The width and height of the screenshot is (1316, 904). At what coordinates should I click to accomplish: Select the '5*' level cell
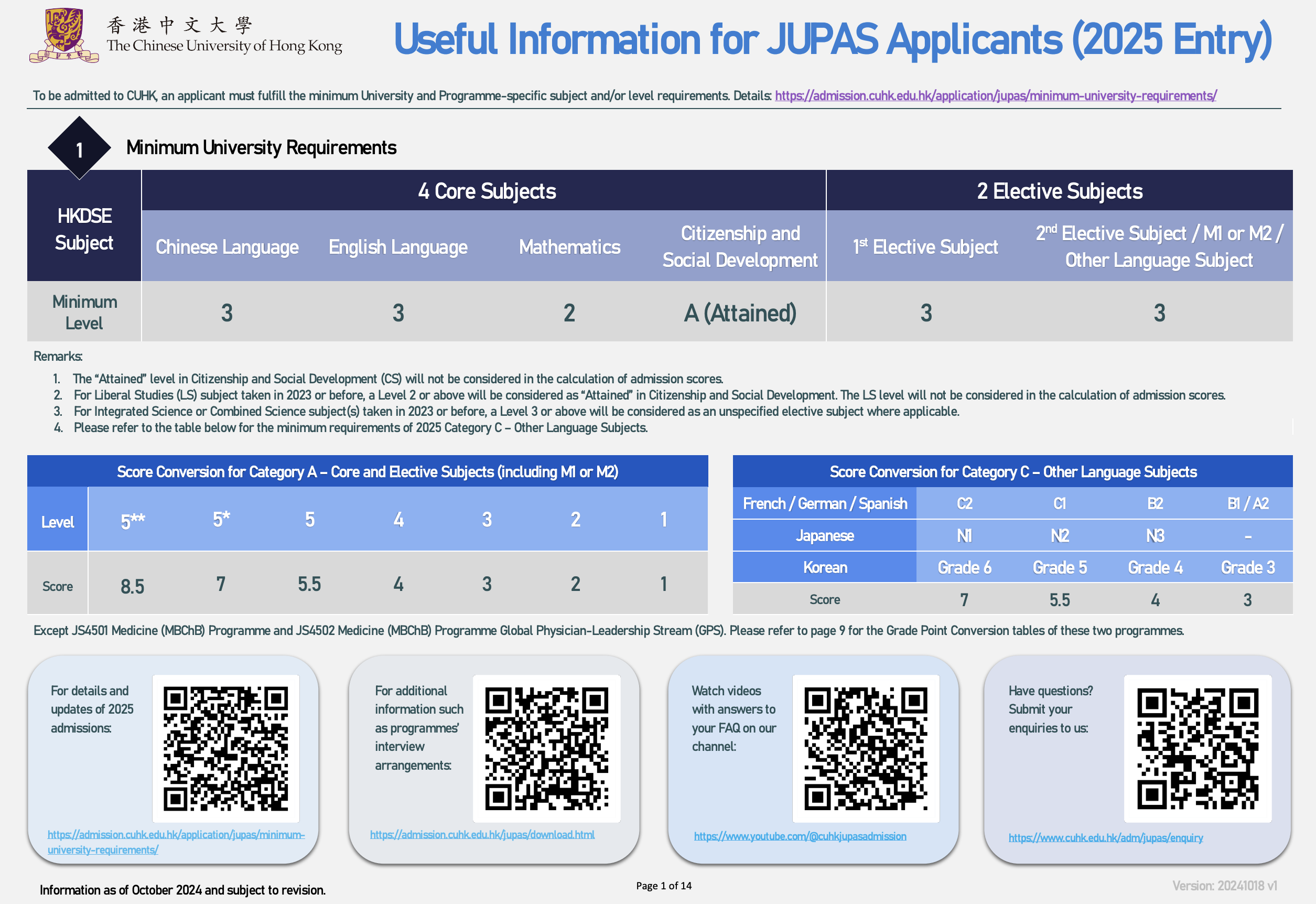[221, 519]
